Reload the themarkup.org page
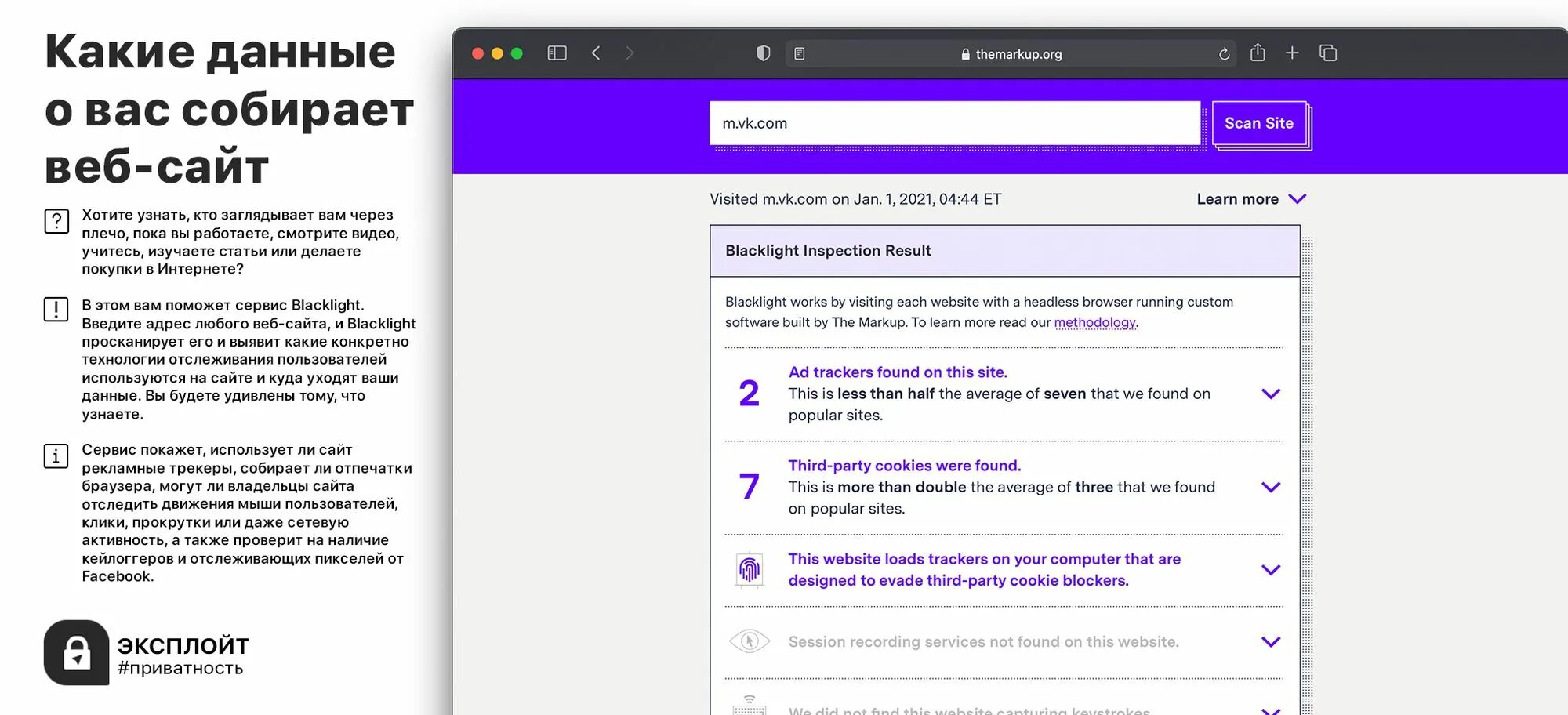 pos(1224,54)
